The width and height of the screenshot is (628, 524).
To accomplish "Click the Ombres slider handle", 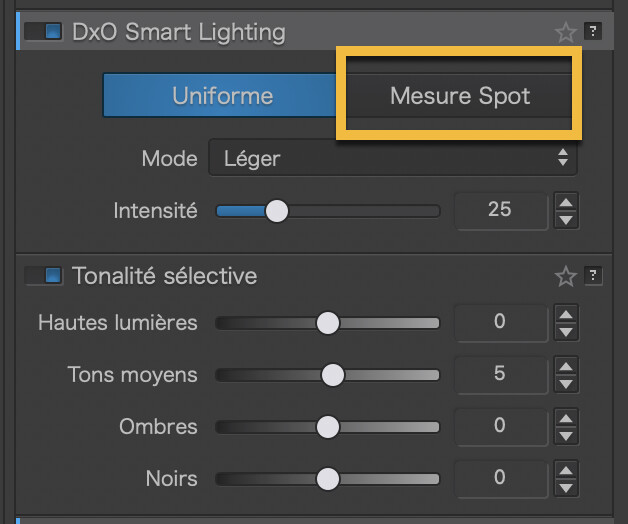I will click(327, 427).
